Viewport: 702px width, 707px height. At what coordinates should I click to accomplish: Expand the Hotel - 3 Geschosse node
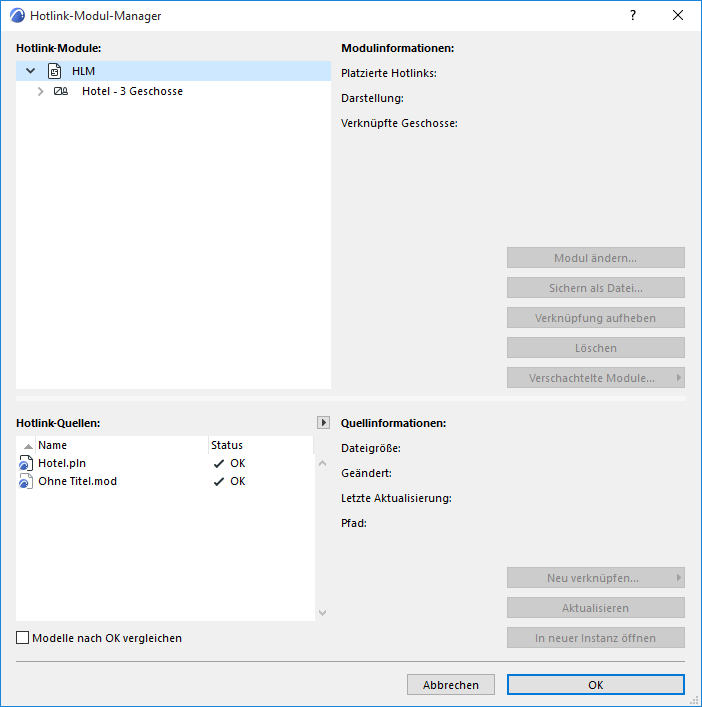tap(41, 92)
